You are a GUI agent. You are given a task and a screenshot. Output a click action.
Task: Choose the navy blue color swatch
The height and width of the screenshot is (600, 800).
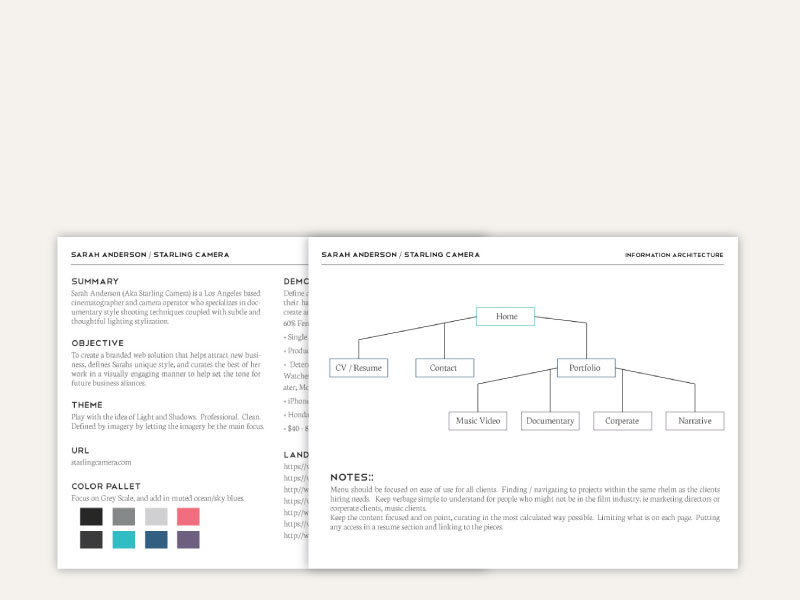click(x=156, y=539)
